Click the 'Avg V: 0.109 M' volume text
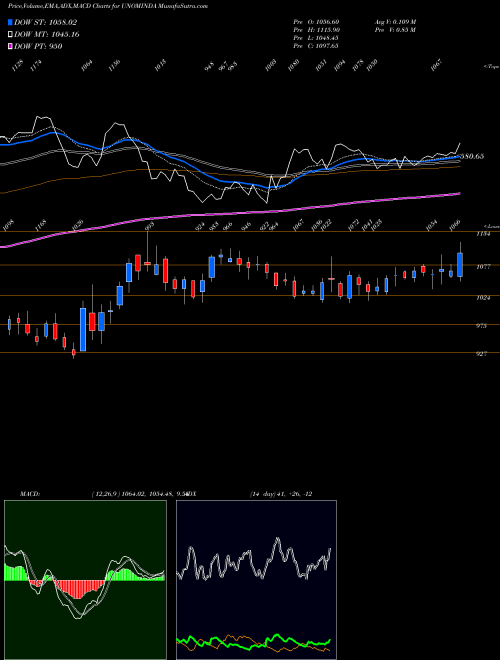The height and width of the screenshot is (660, 500). [395, 22]
